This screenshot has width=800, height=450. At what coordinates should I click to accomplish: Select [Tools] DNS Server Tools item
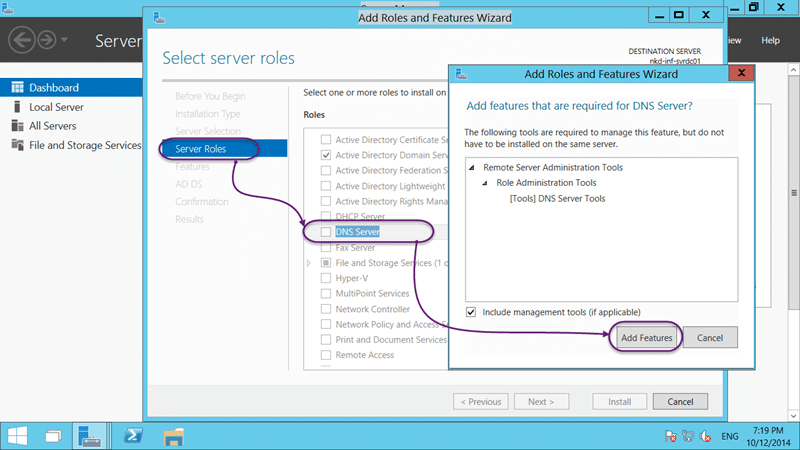(x=557, y=198)
